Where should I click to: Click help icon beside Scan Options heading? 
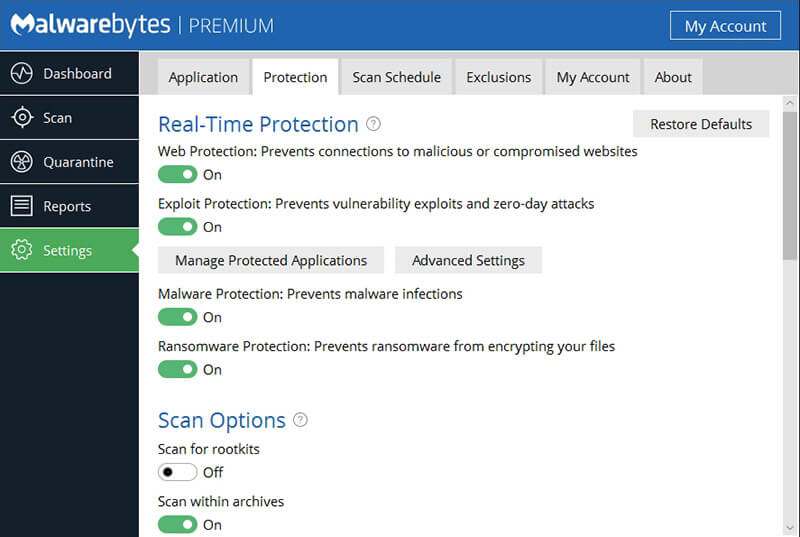[x=300, y=420]
